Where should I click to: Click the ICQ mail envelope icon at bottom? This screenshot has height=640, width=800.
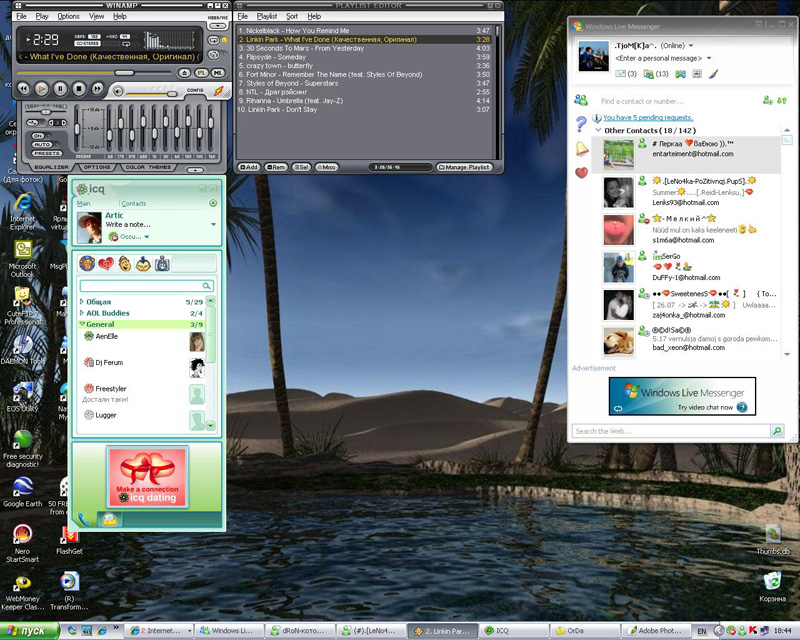110,520
